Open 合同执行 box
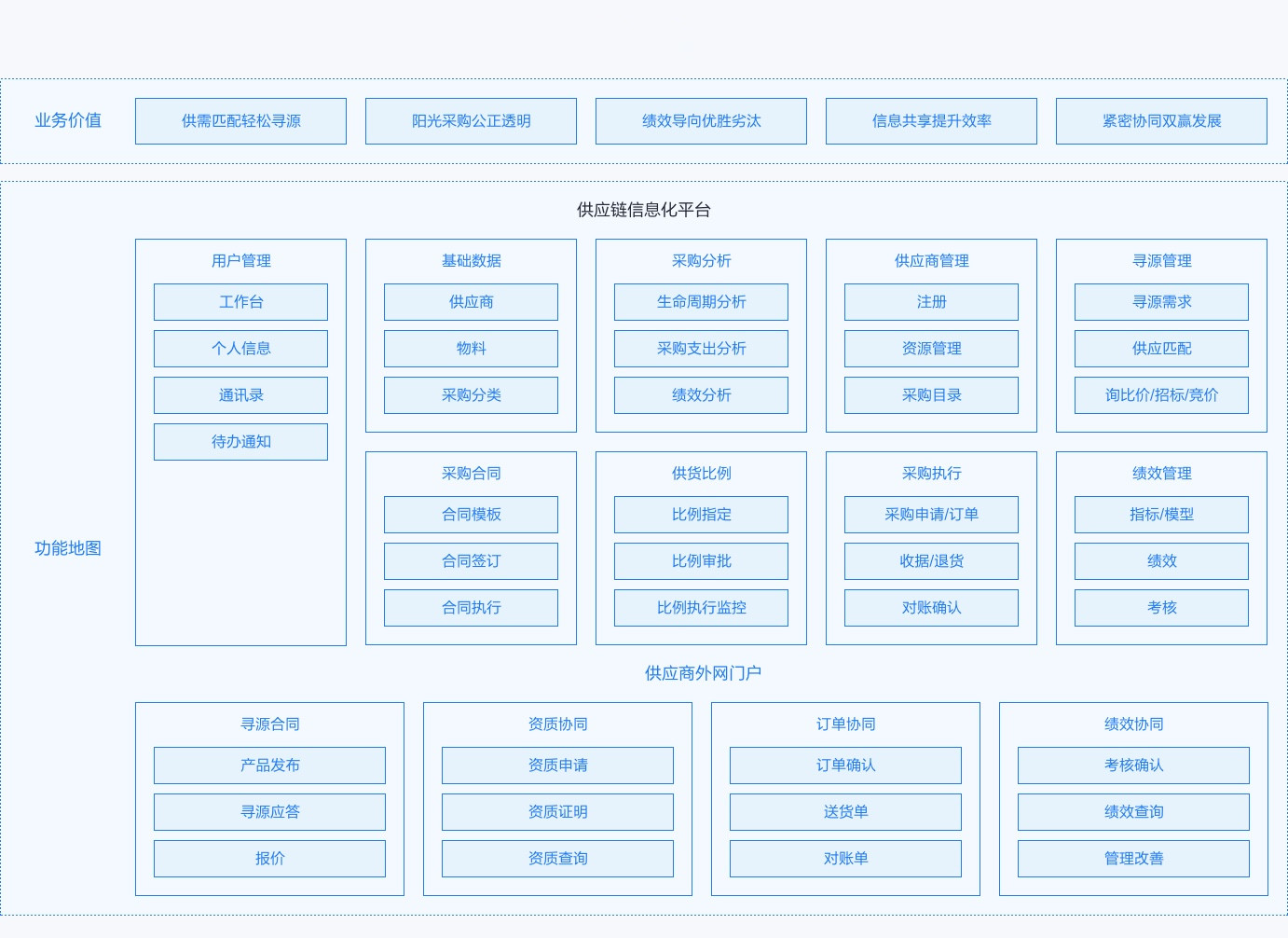Viewport: 1288px width, 938px height. [471, 608]
